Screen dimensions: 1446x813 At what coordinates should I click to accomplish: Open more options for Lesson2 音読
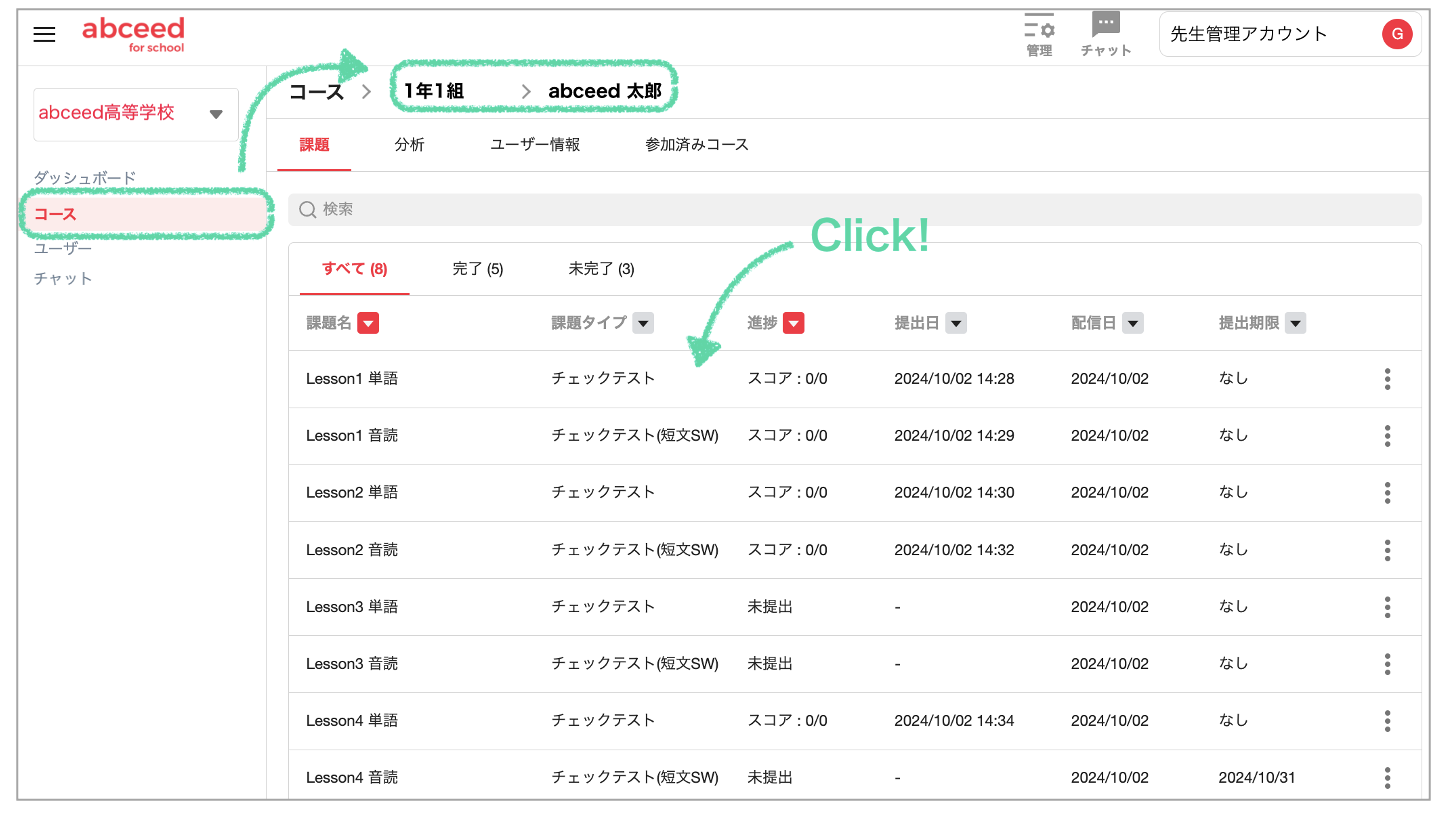point(1387,550)
